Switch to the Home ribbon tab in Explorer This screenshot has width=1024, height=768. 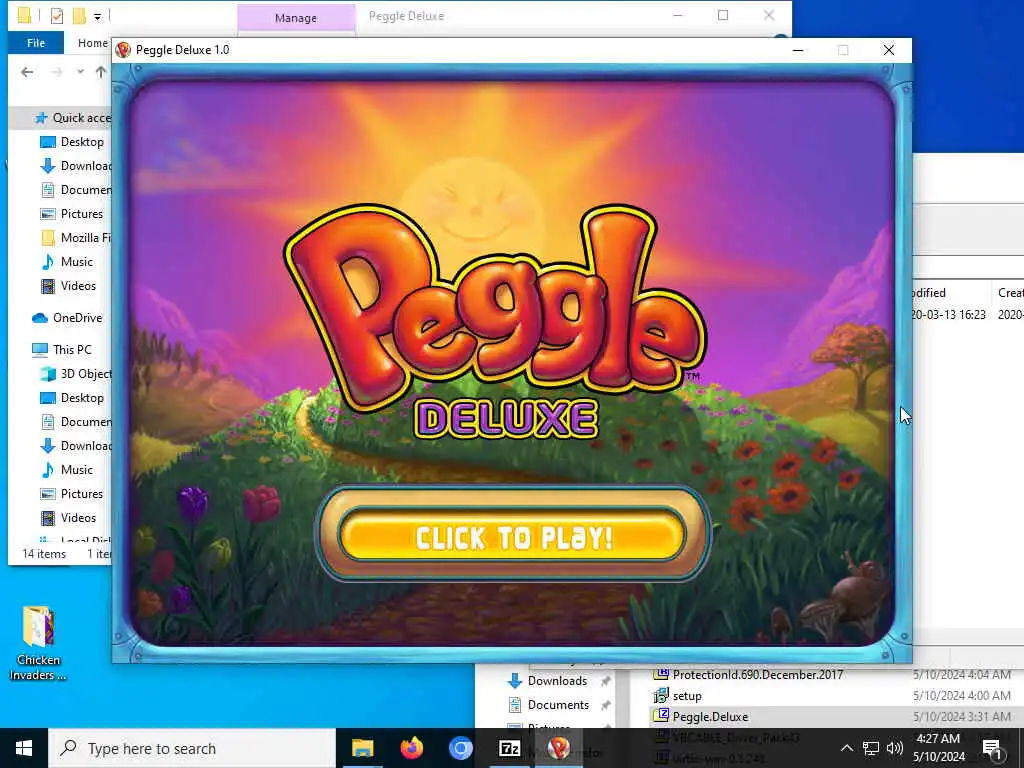click(x=92, y=42)
